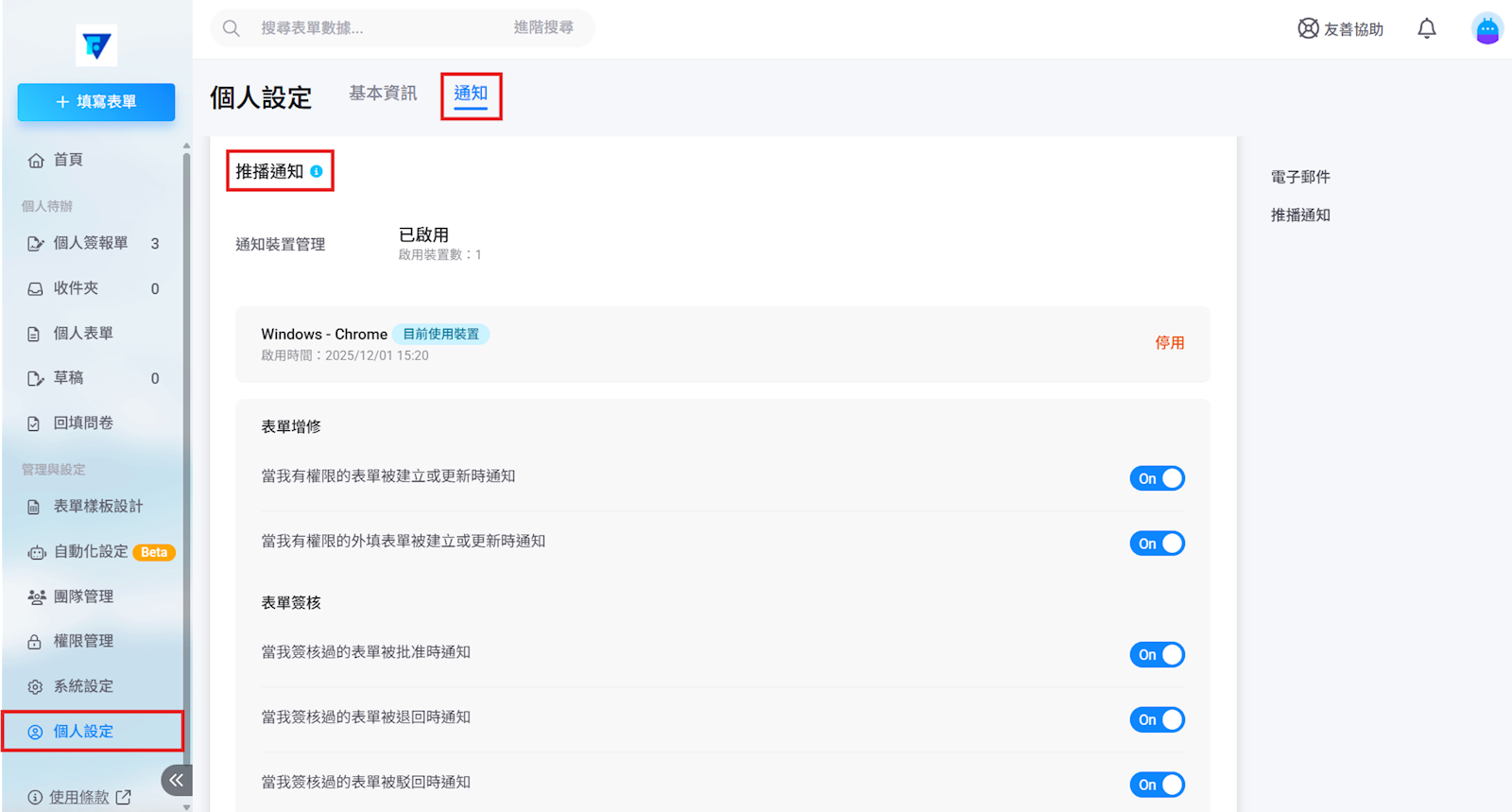1512x812 pixels.
Task: Click the app logo in sidebar
Action: pyautogui.click(x=96, y=45)
